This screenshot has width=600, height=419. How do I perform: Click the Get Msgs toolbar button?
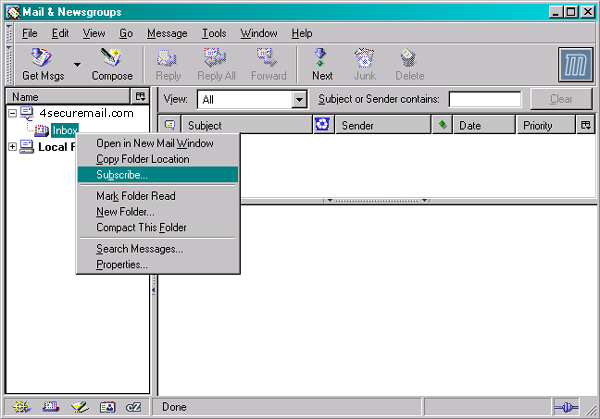click(42, 64)
